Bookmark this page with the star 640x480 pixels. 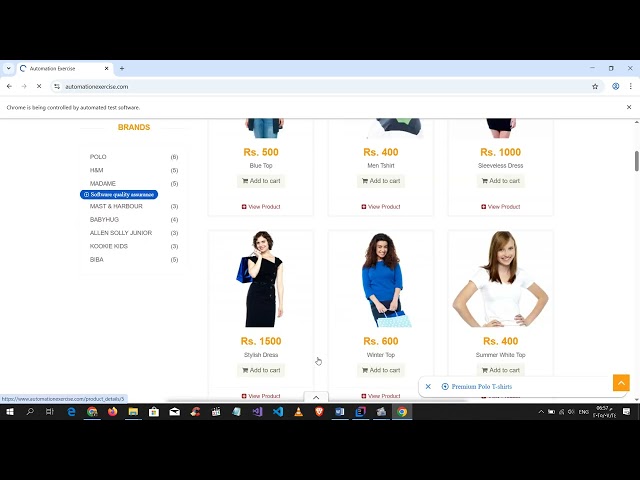(595, 87)
